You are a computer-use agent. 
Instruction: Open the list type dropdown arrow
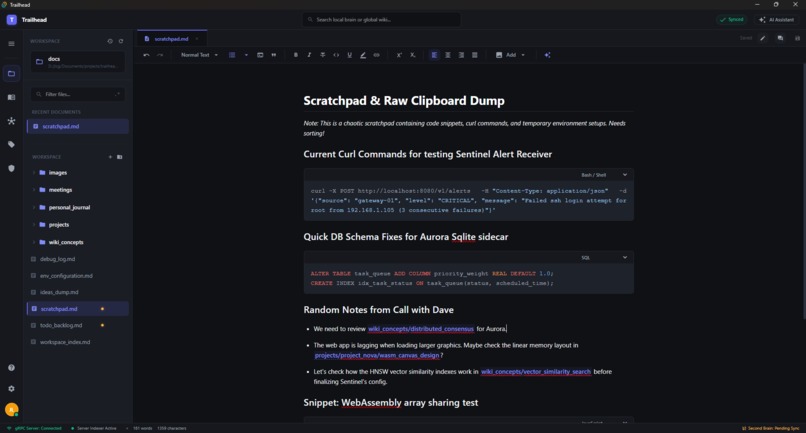pyautogui.click(x=246, y=55)
